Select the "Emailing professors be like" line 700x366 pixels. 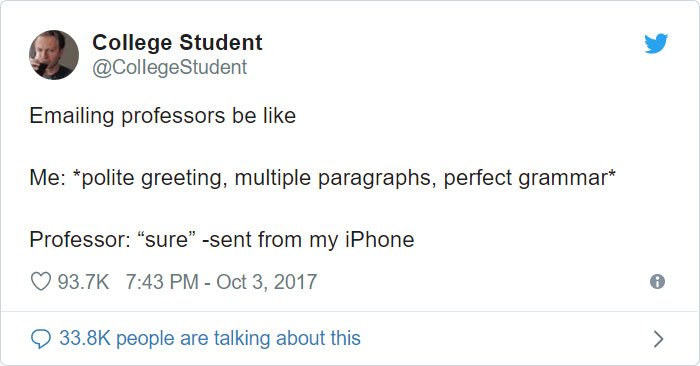click(x=162, y=116)
